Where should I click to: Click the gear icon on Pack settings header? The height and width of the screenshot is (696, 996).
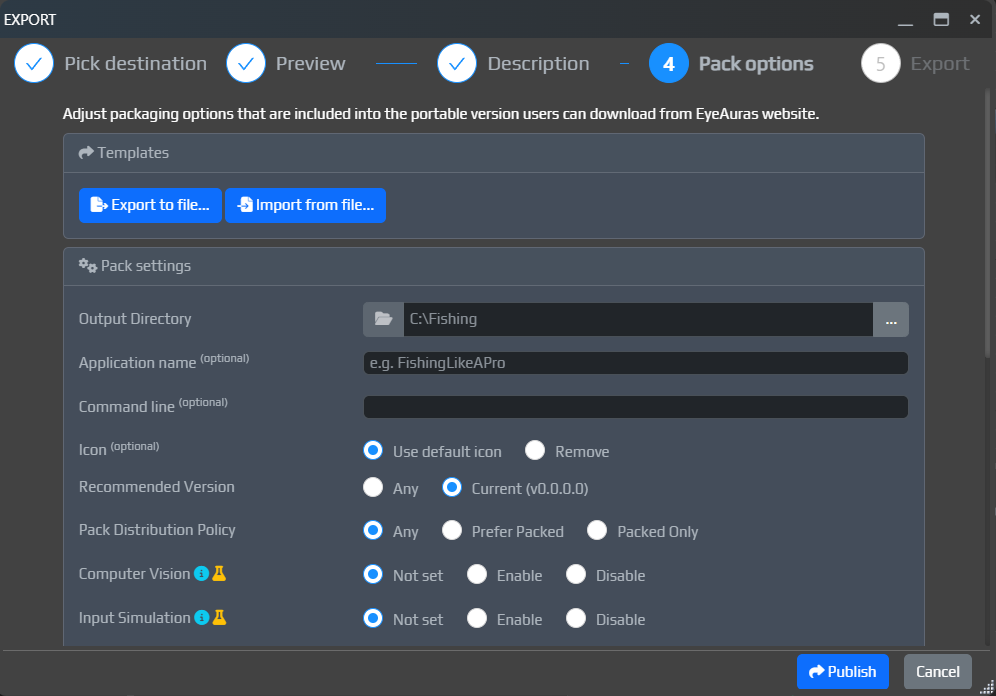pos(88,265)
